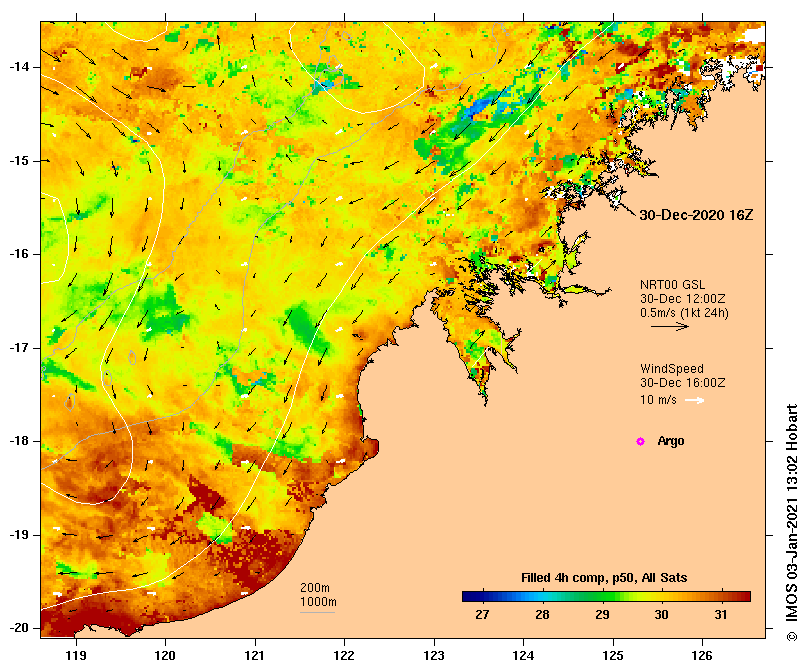The image size is (809, 672).
Task: Click longitude axis label '122'
Action: [x=344, y=656]
